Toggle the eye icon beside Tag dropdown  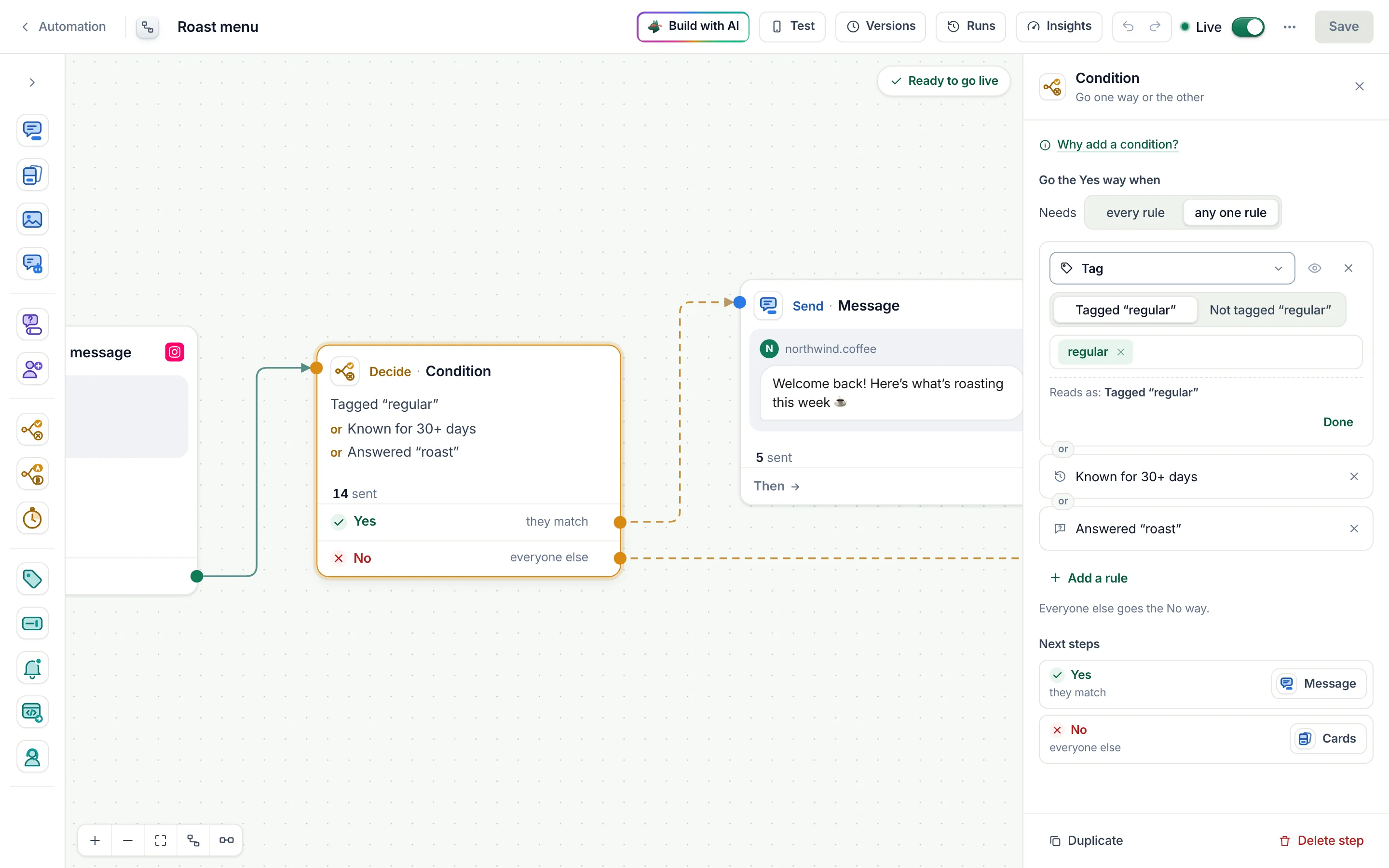point(1314,268)
